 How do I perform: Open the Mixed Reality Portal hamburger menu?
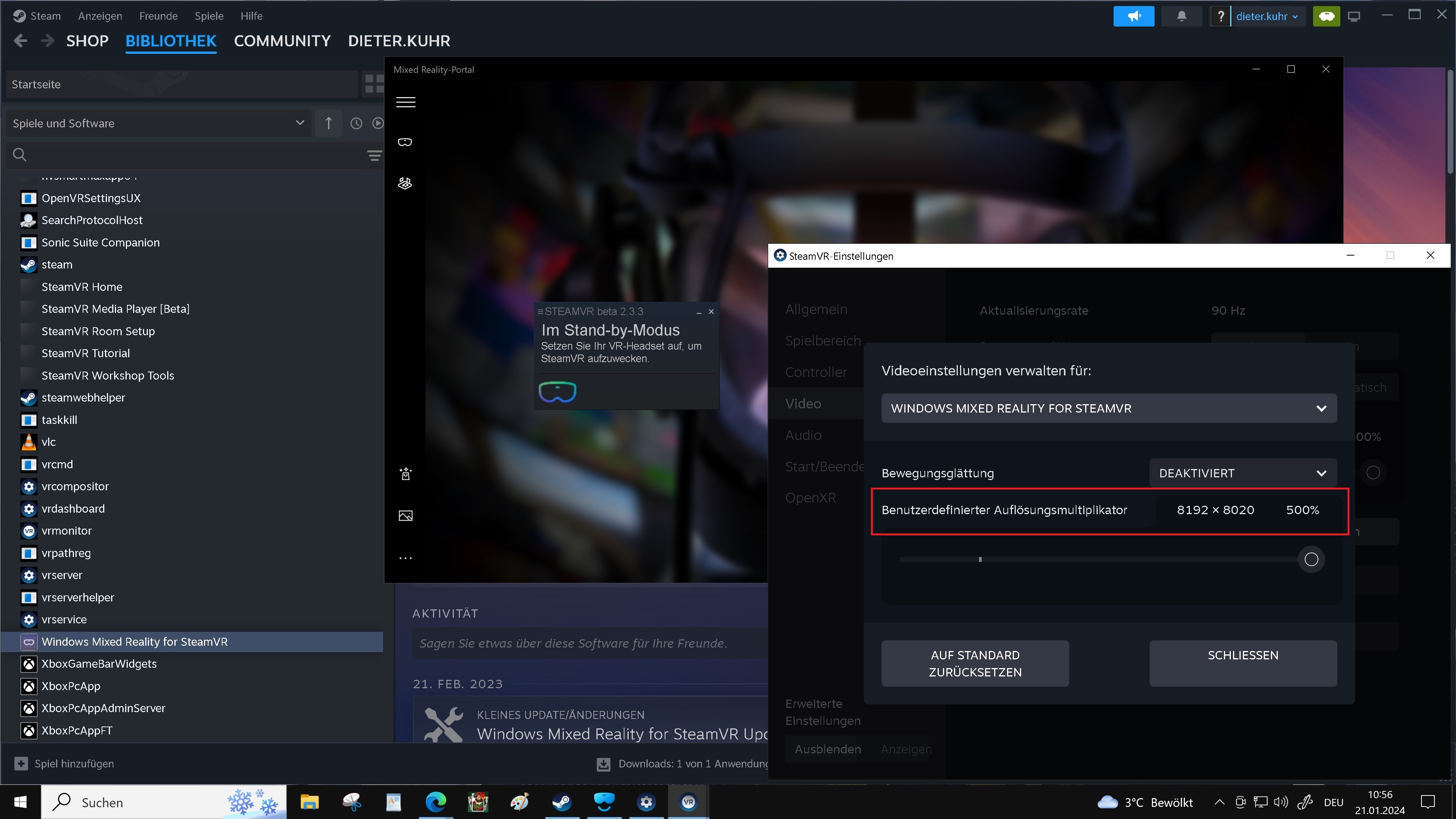(405, 102)
